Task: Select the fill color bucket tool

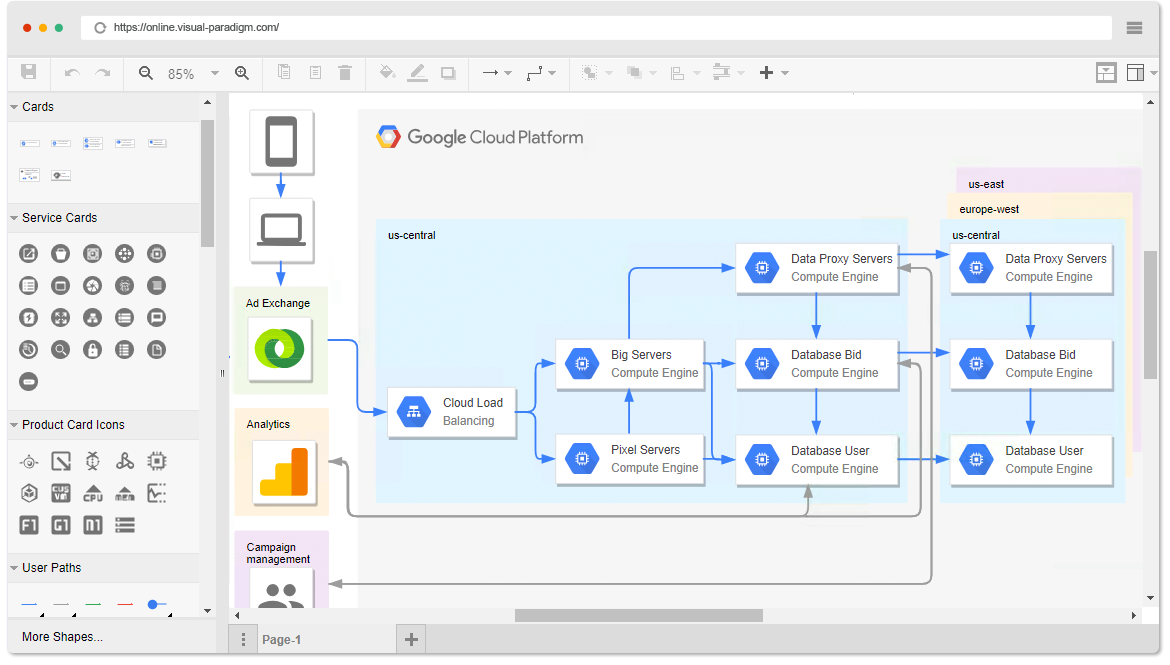Action: 387,73
